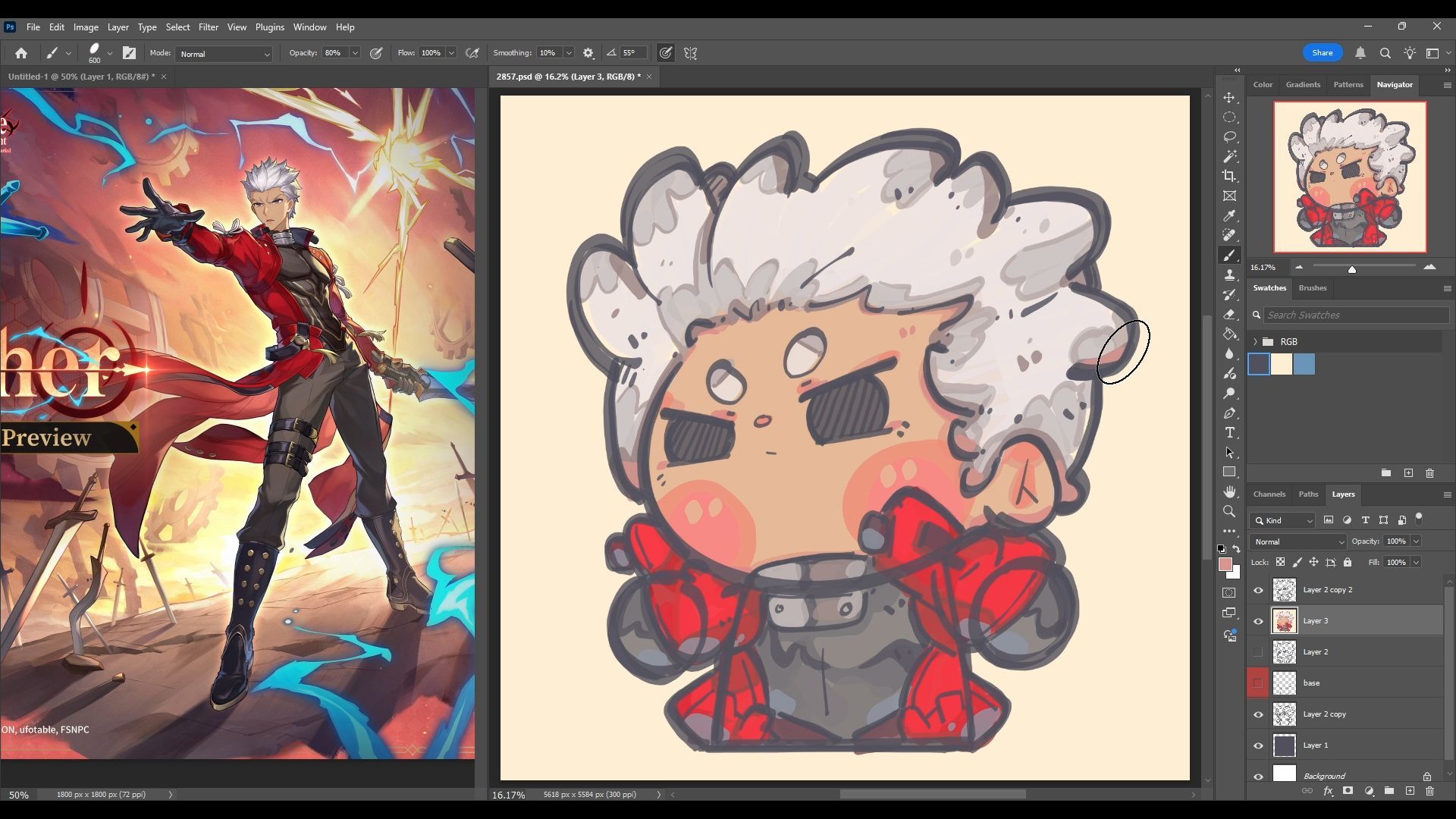Open notifications bell icon
This screenshot has height=819, width=1456.
(x=1360, y=53)
